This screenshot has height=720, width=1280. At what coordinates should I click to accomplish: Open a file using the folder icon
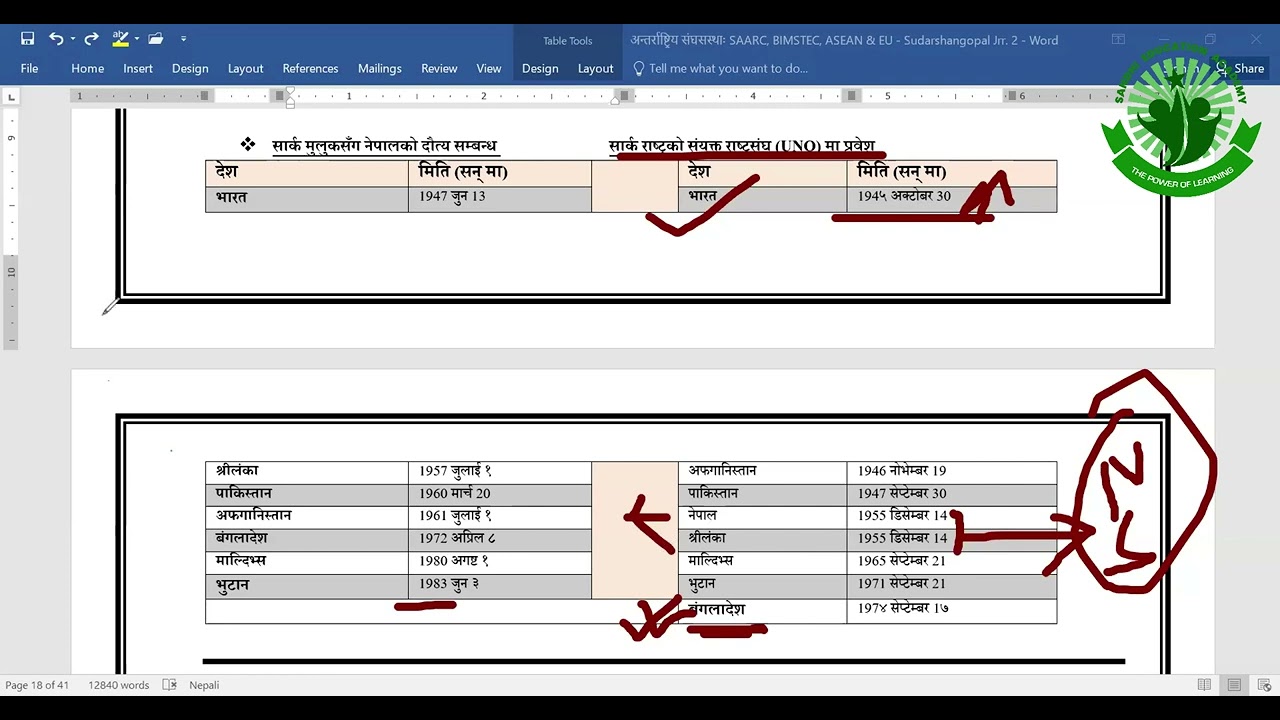pos(155,39)
